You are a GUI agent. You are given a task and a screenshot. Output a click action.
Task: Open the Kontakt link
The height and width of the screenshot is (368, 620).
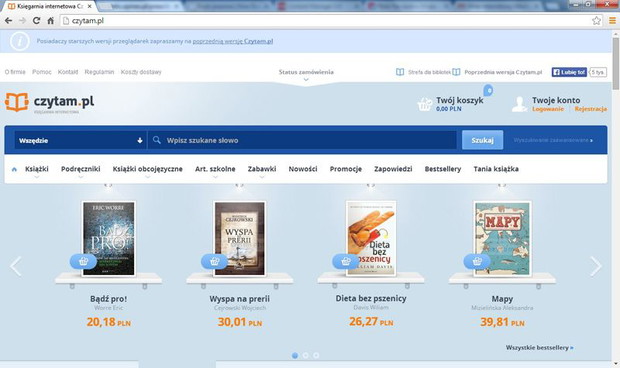68,72
